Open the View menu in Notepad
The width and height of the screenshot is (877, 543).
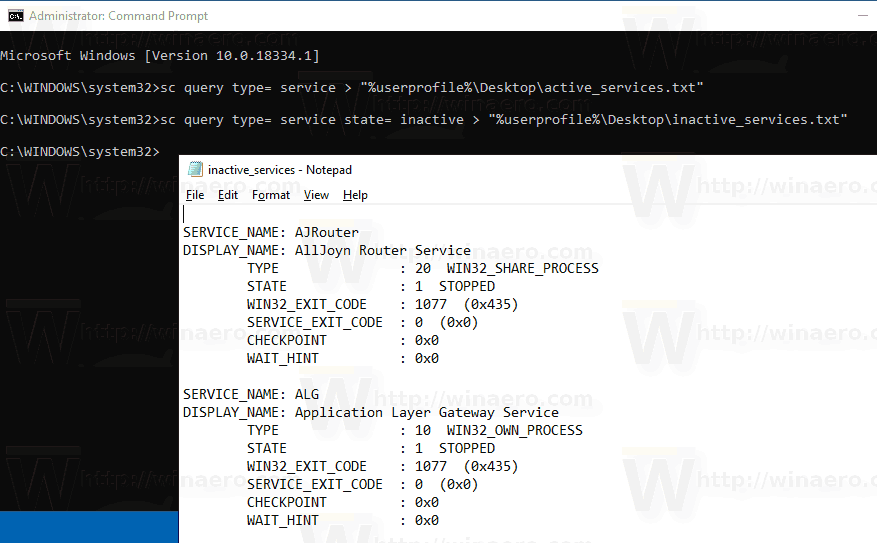[316, 195]
